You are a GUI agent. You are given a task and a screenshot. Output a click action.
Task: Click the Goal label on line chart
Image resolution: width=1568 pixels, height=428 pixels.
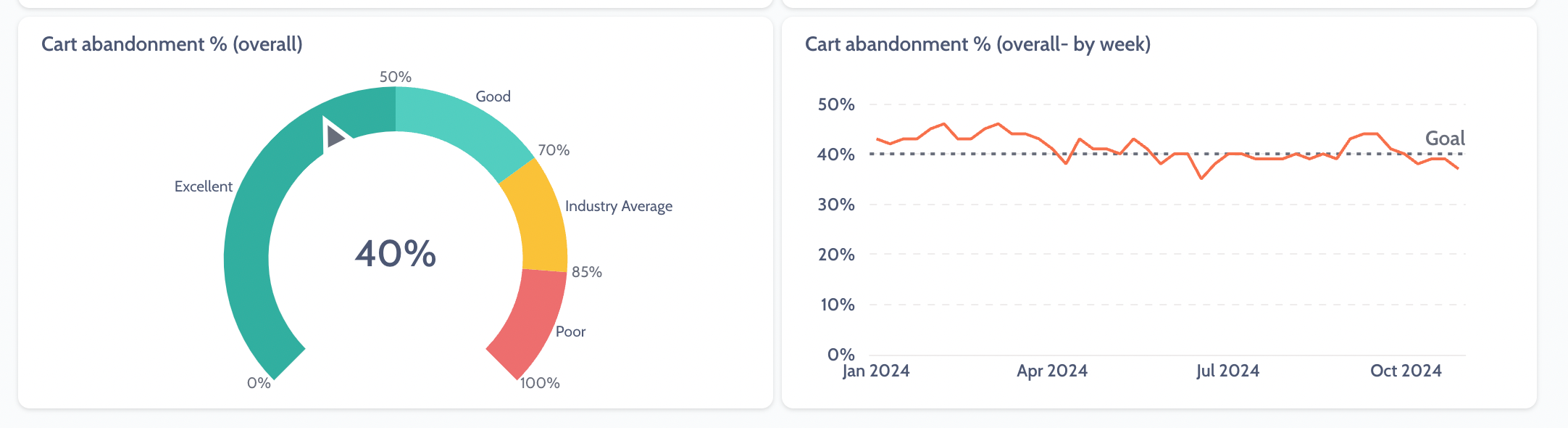(x=1445, y=139)
